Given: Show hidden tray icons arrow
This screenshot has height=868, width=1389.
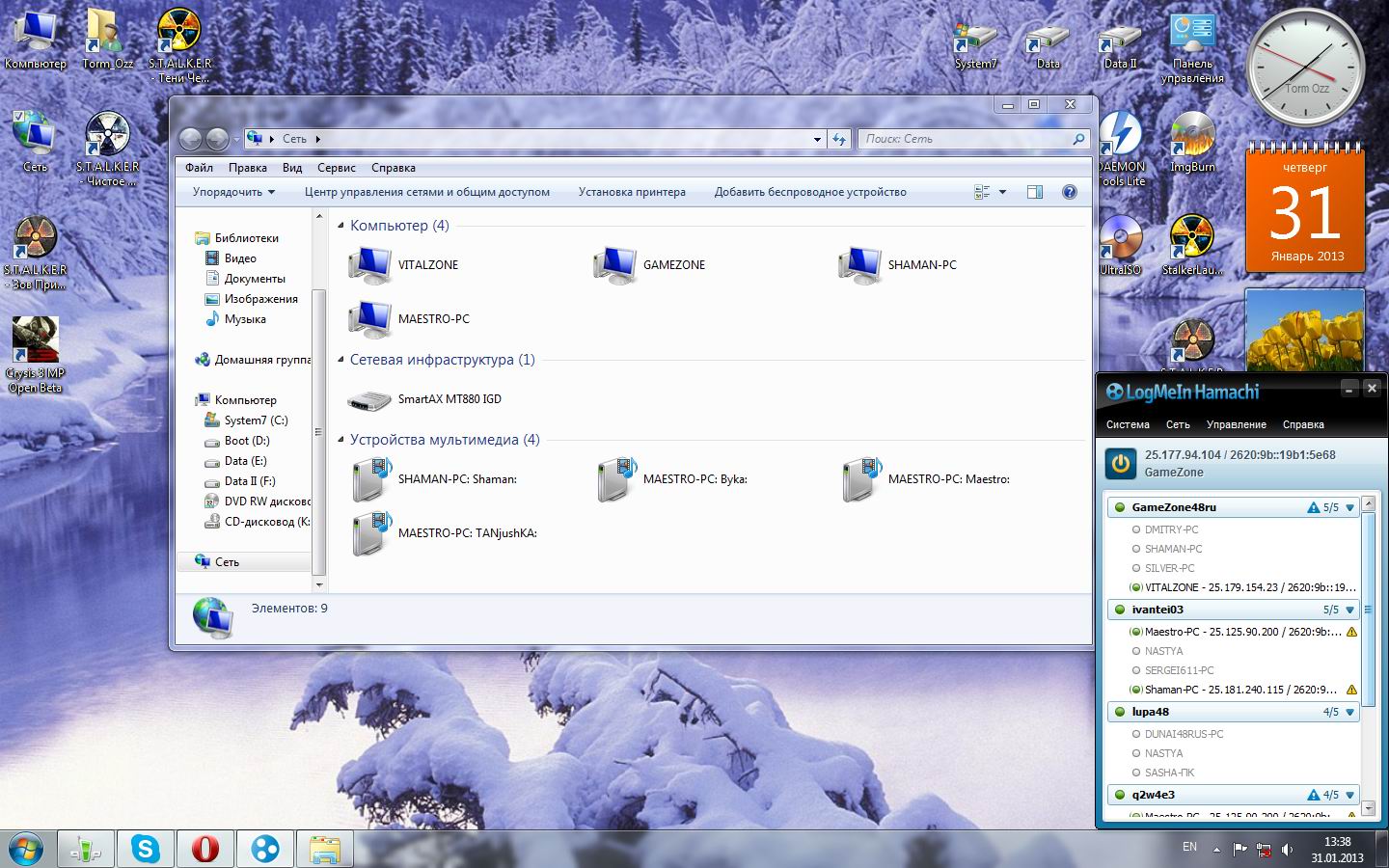Looking at the screenshot, I should pyautogui.click(x=1216, y=851).
